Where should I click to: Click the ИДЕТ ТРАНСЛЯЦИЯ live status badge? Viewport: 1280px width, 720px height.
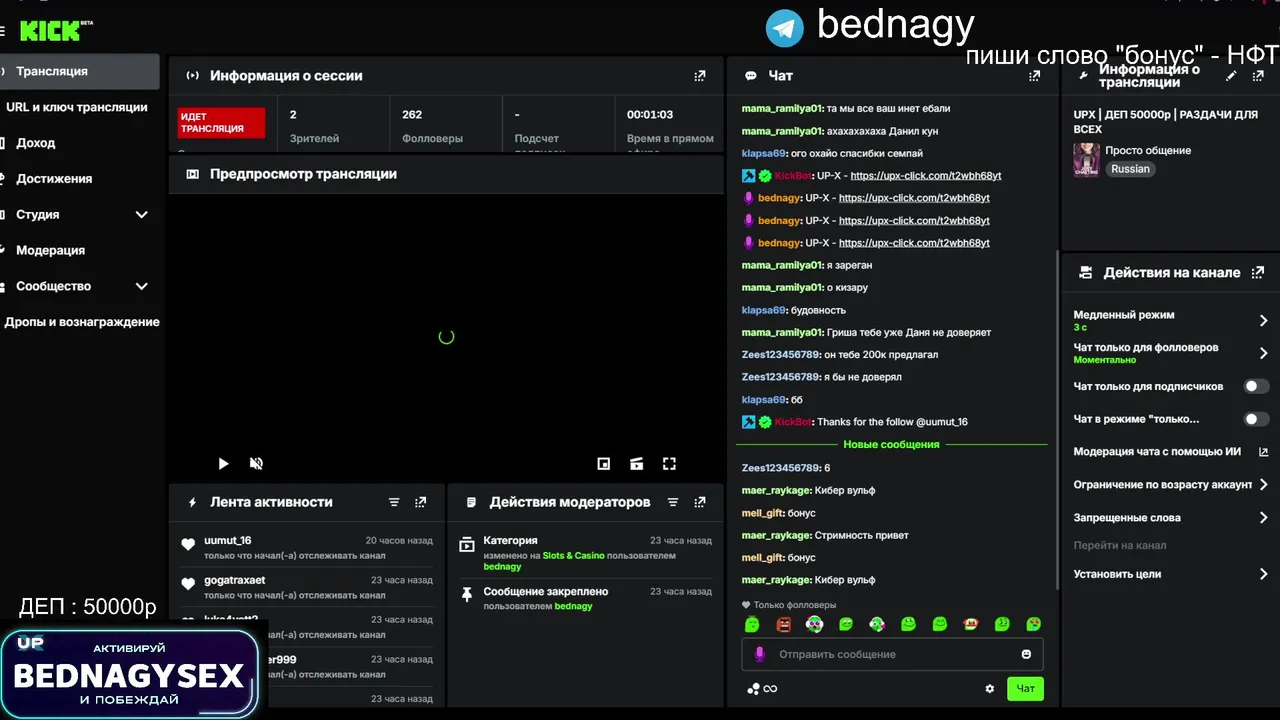(221, 123)
